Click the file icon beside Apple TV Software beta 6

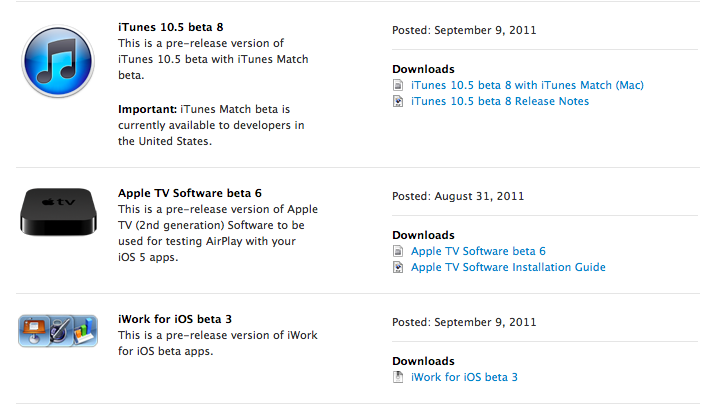pos(399,252)
